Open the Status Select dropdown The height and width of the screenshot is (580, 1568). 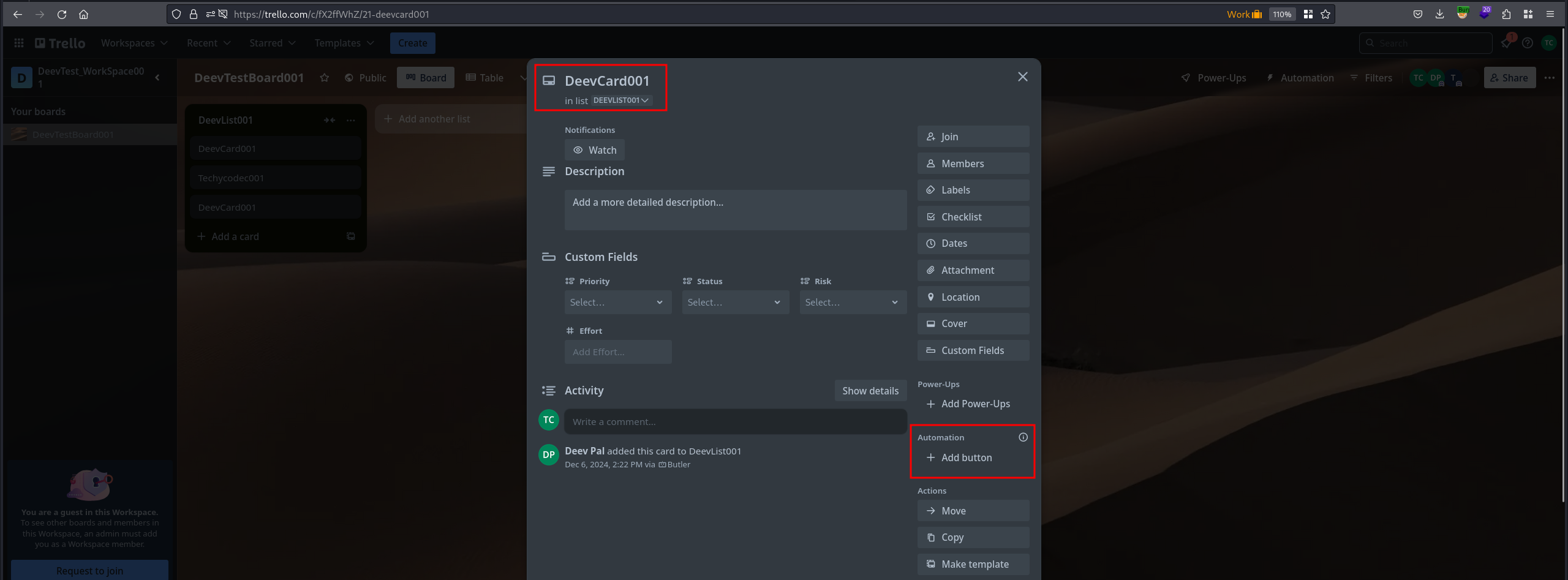(x=736, y=303)
